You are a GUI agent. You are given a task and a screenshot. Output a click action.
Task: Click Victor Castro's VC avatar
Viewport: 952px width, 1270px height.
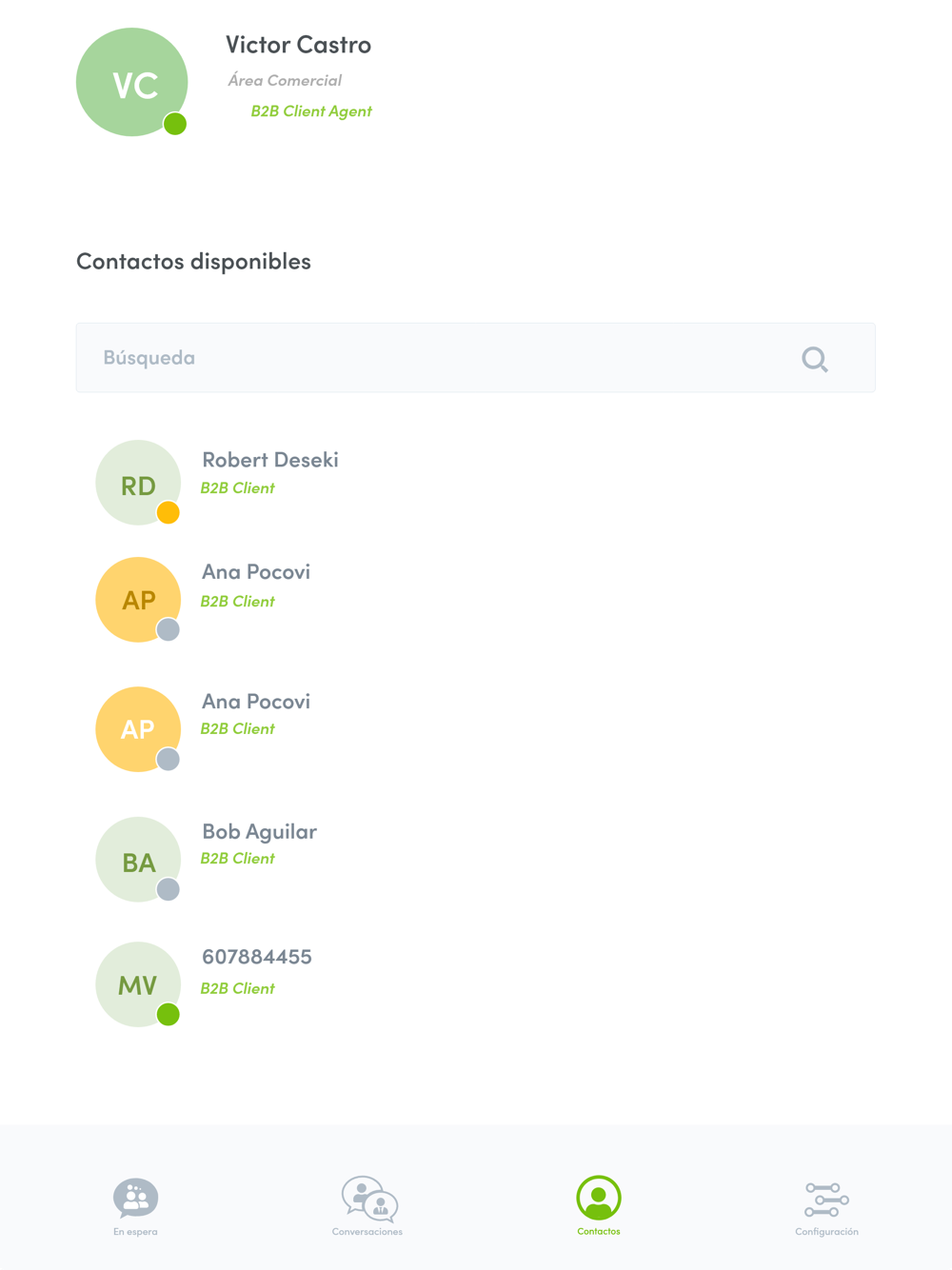click(131, 83)
